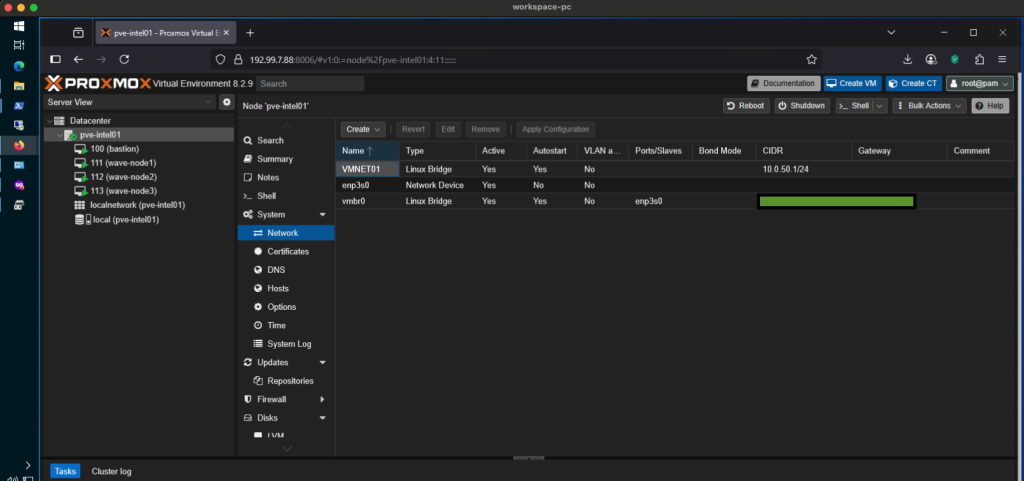This screenshot has height=481, width=1024.
Task: Open the Create network dropdown
Action: [363, 129]
